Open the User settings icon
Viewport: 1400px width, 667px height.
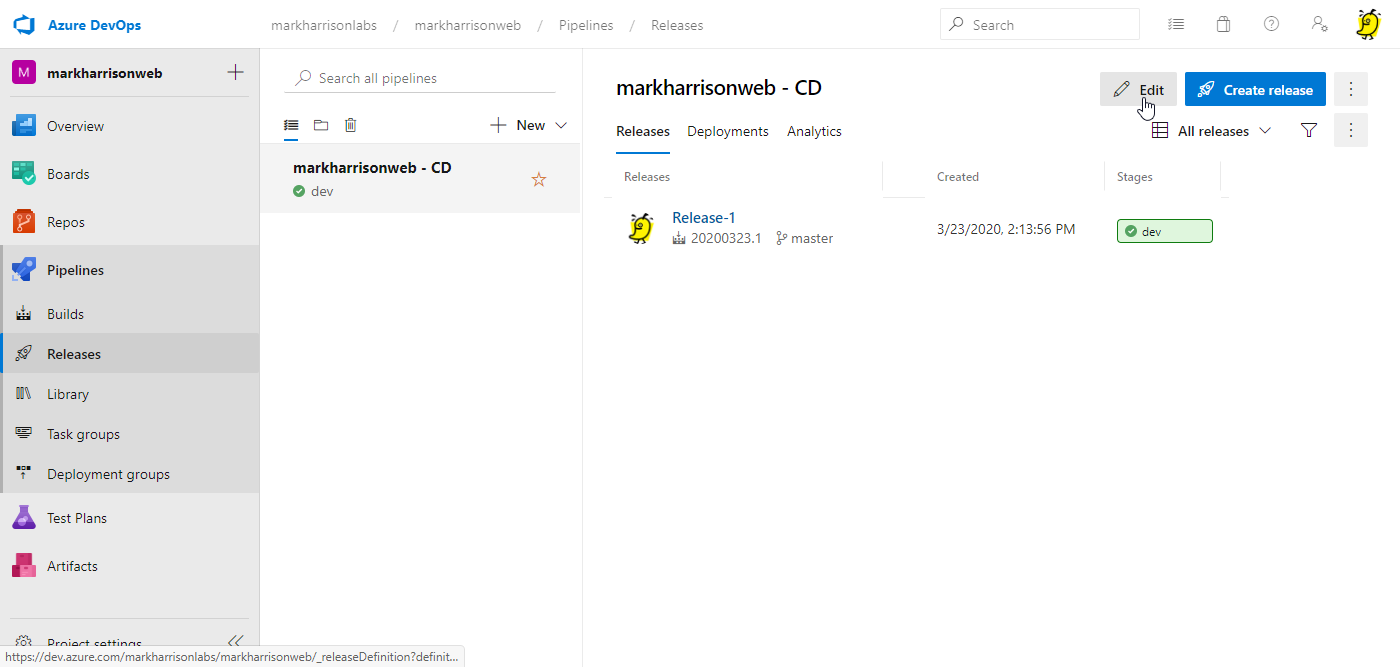click(1319, 25)
